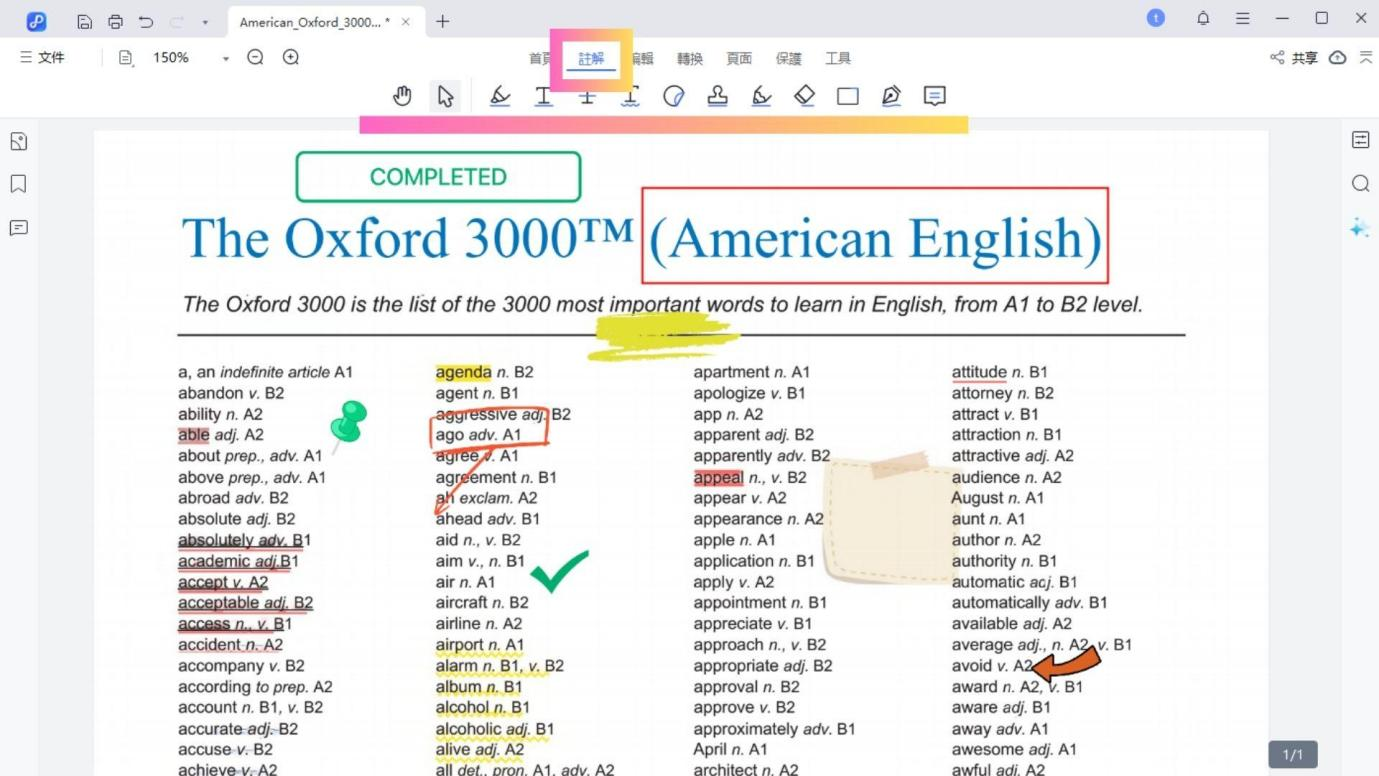Screen dimensions: 1379x776
Task: Select the Hand pan tool
Action: pyautogui.click(x=402, y=96)
